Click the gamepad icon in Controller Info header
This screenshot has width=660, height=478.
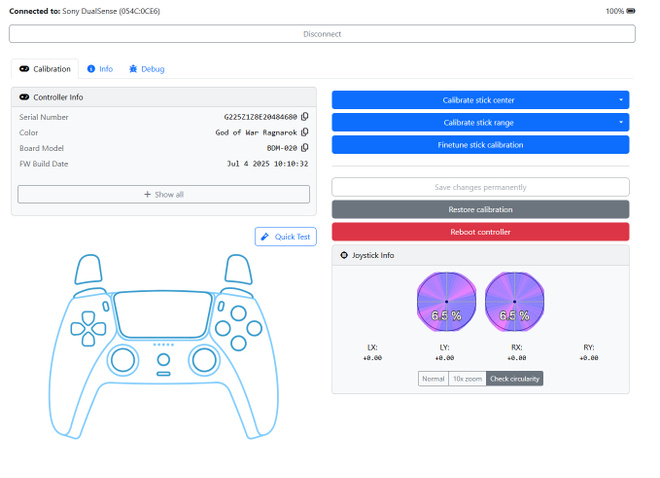(24, 97)
